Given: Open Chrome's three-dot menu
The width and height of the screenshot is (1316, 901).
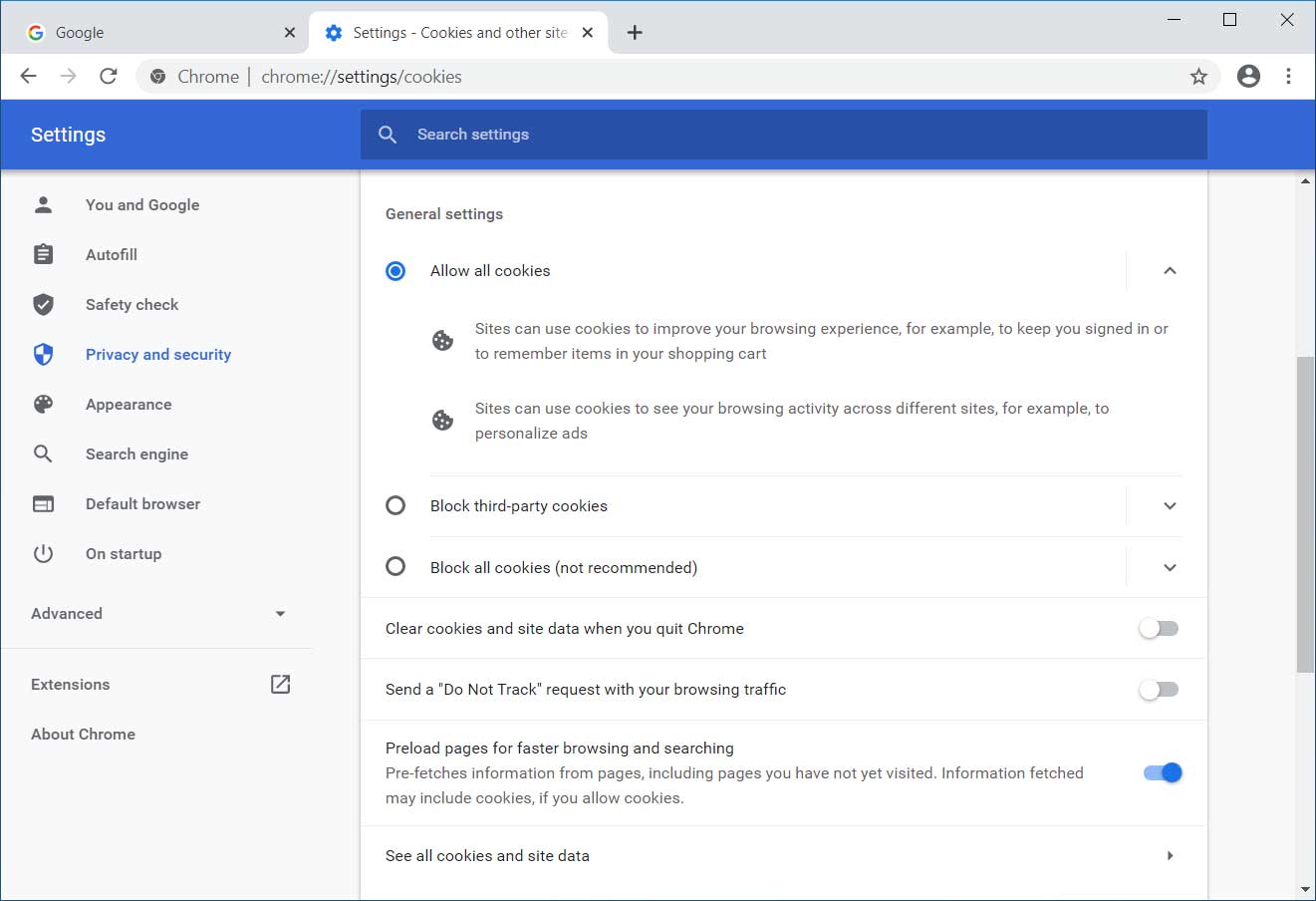Looking at the screenshot, I should click(1288, 76).
